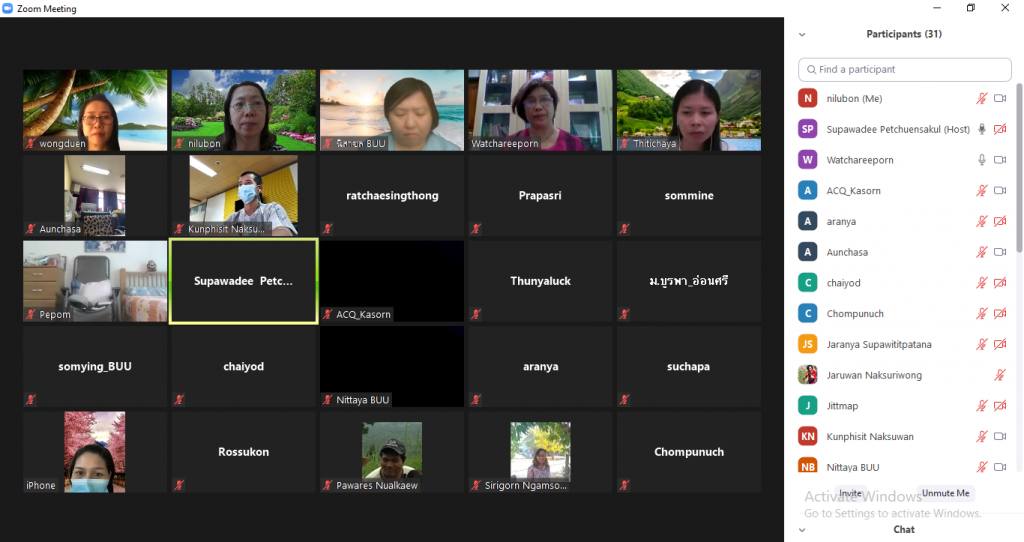Toggle nilubon (Me) microphone in participants list
The image size is (1024, 542).
tap(981, 98)
